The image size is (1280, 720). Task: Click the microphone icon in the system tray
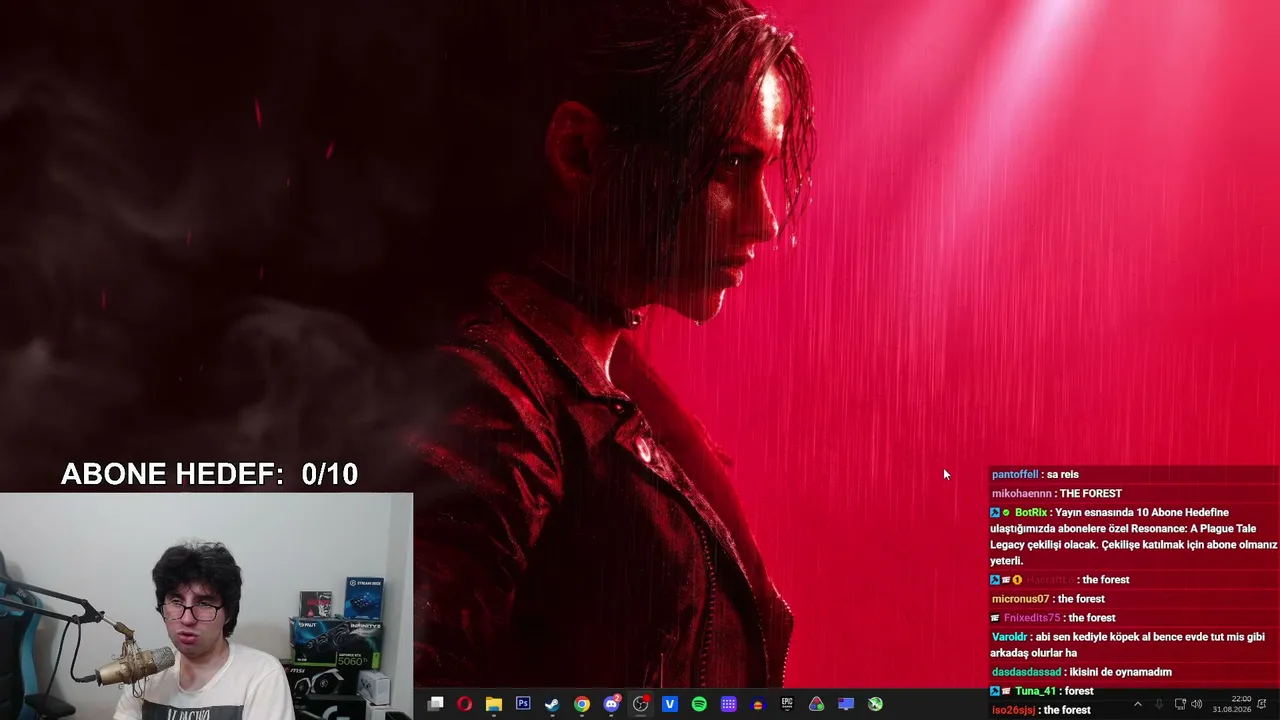[1159, 704]
